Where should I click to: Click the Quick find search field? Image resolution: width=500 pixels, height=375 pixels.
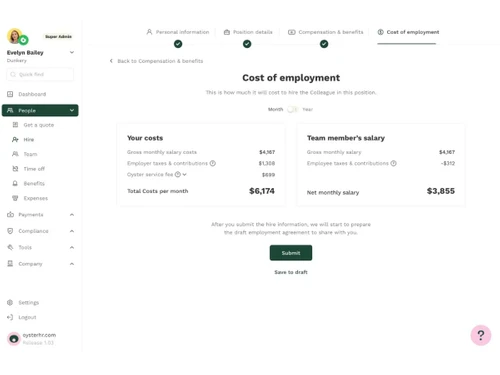click(40, 74)
